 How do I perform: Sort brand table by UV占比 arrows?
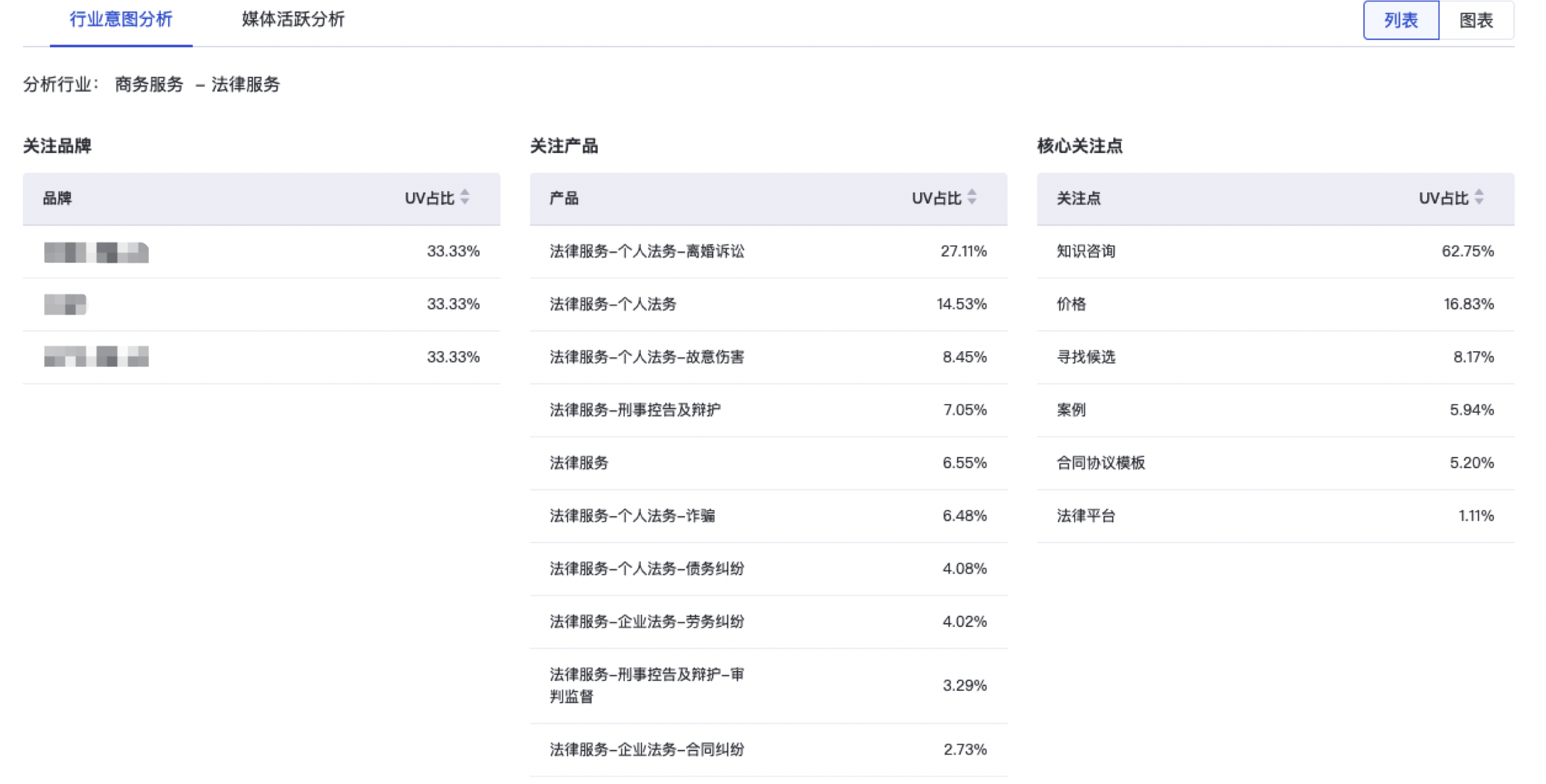pyautogui.click(x=464, y=197)
